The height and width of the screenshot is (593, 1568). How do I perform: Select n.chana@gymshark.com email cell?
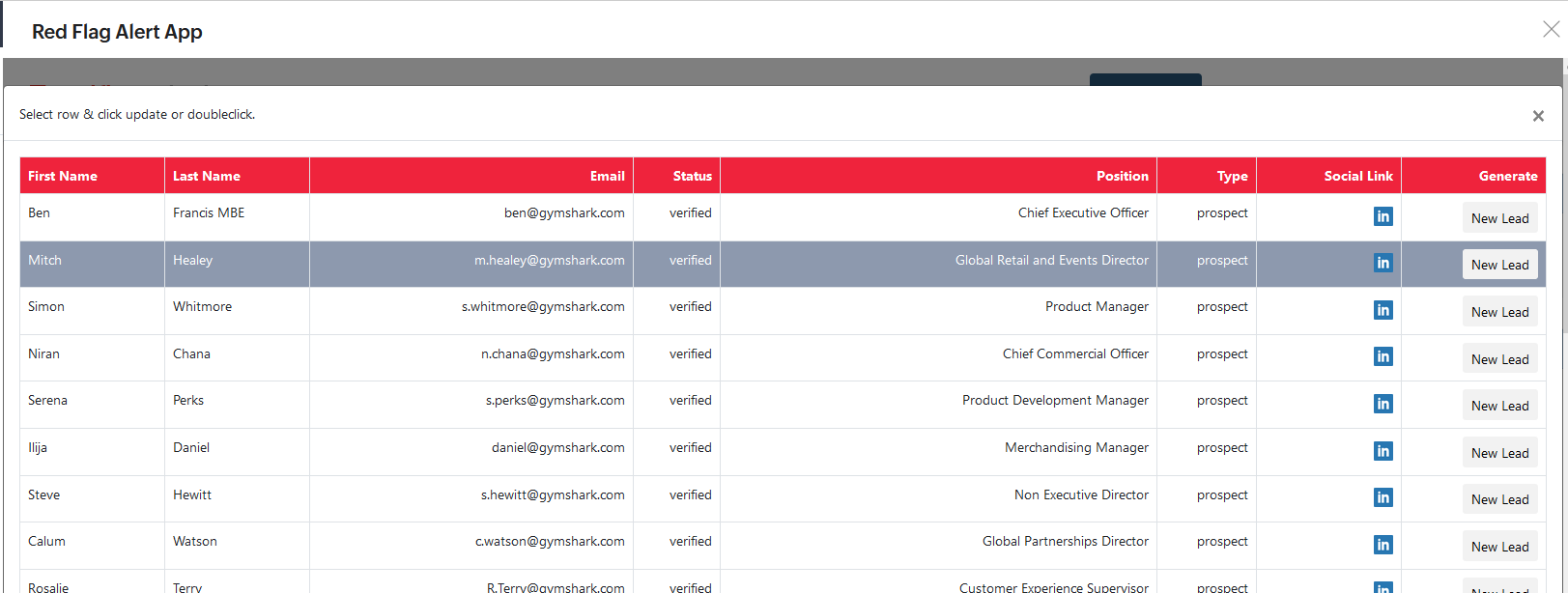pyautogui.click(x=471, y=357)
